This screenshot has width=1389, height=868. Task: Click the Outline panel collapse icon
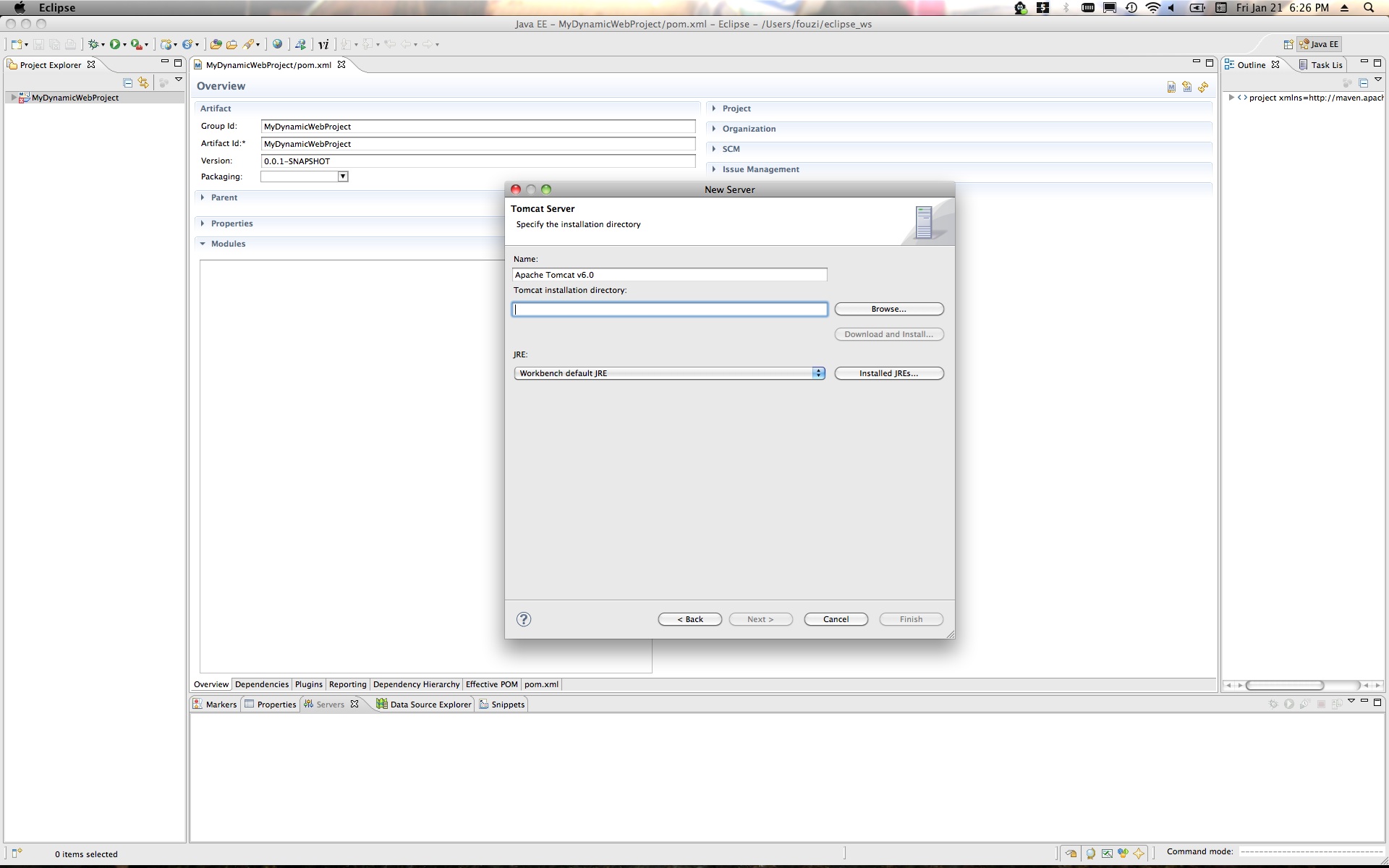[1363, 82]
